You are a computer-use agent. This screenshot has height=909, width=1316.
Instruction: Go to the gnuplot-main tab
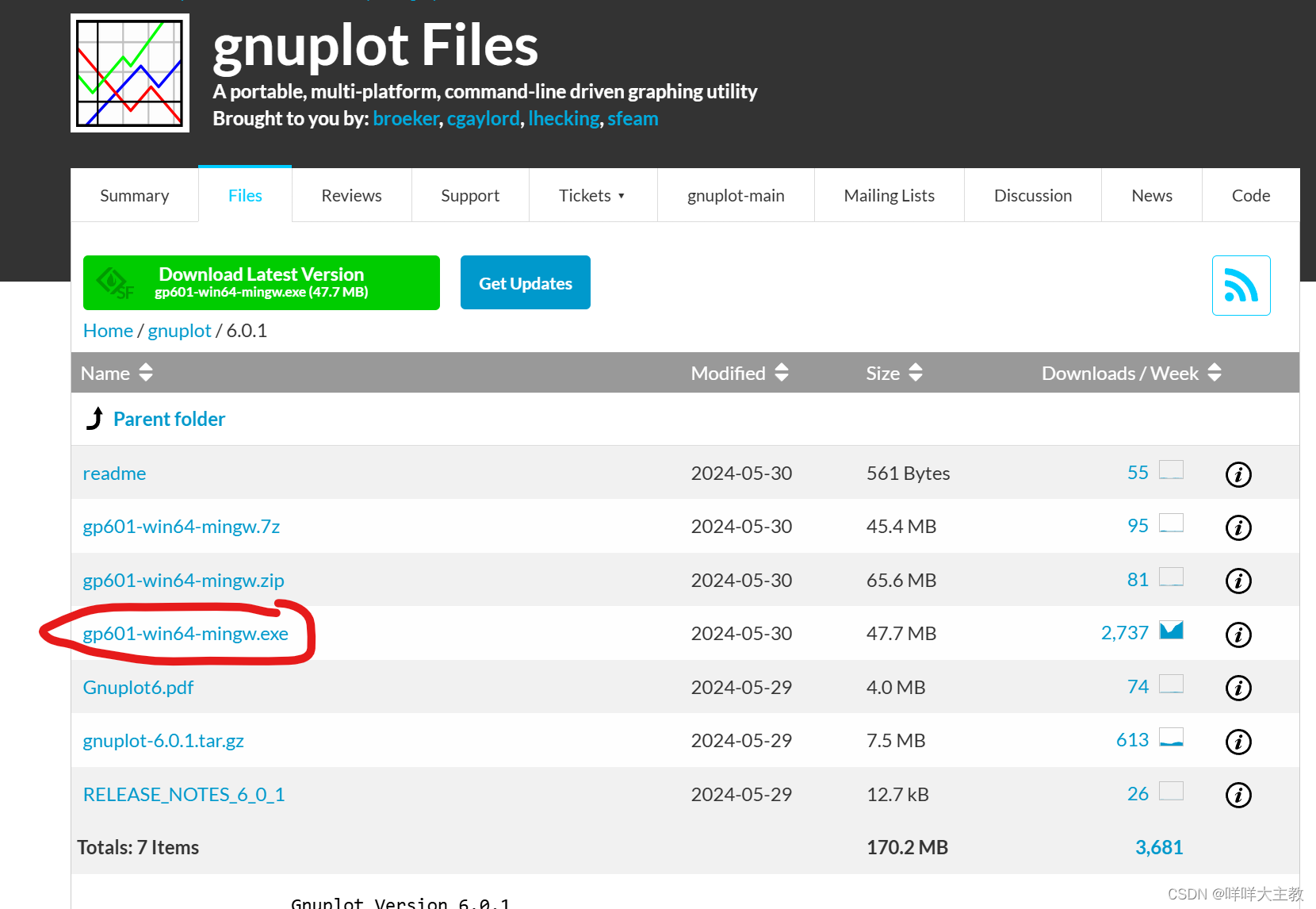click(x=736, y=195)
